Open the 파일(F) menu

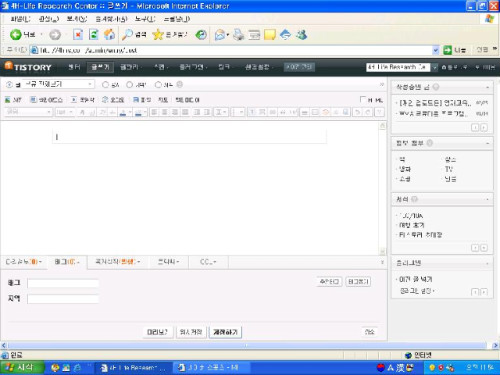(x=20, y=19)
